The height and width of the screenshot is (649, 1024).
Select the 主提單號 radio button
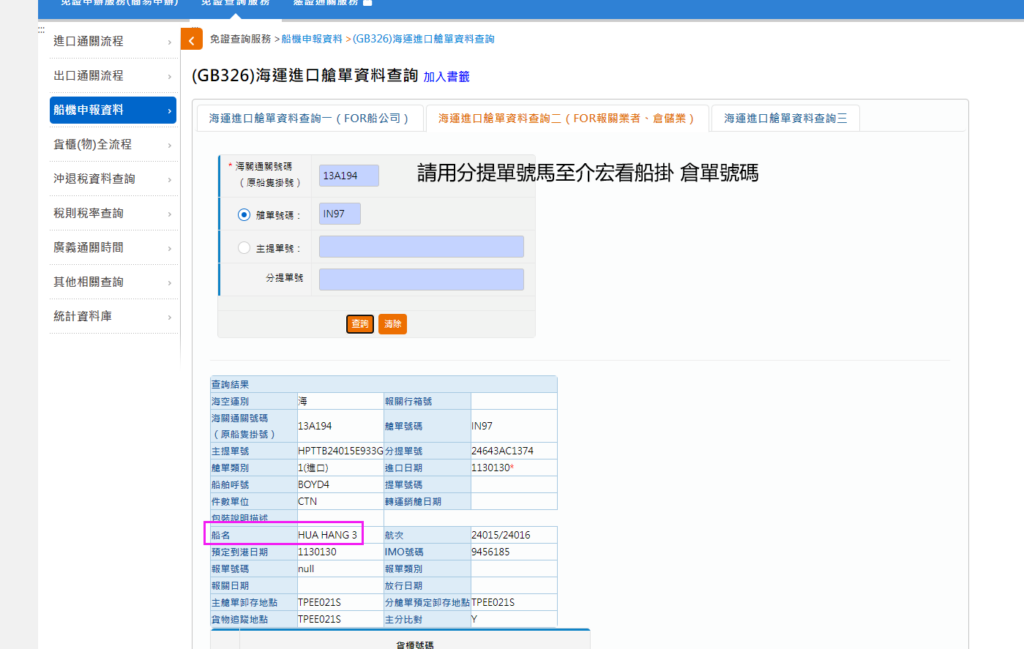pos(244,248)
